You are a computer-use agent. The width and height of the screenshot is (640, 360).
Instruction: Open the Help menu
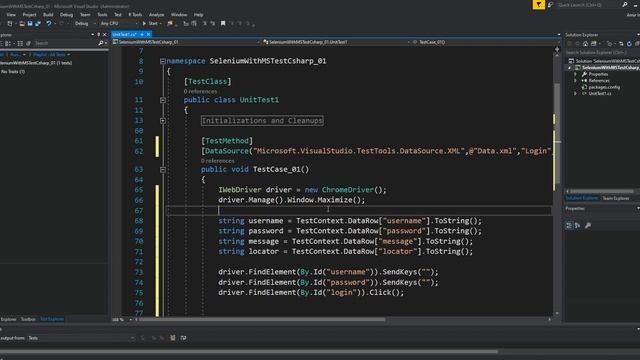tap(198, 15)
